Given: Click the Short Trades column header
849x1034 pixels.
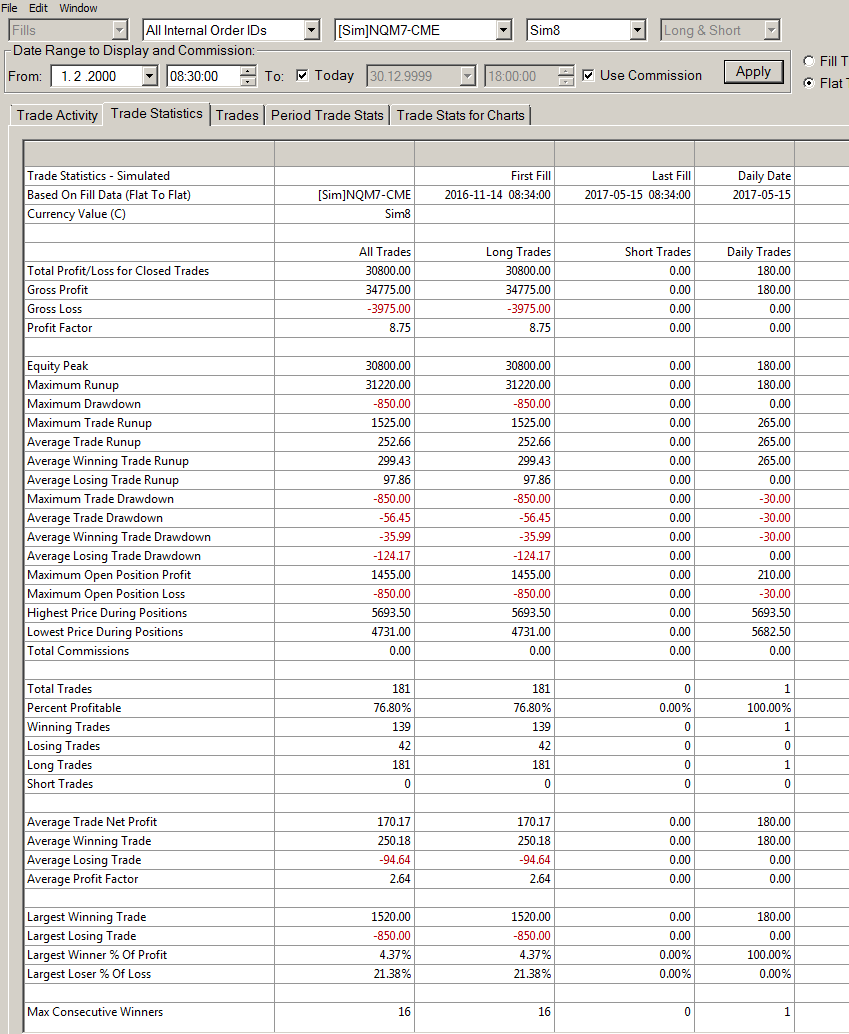Looking at the screenshot, I should (658, 252).
